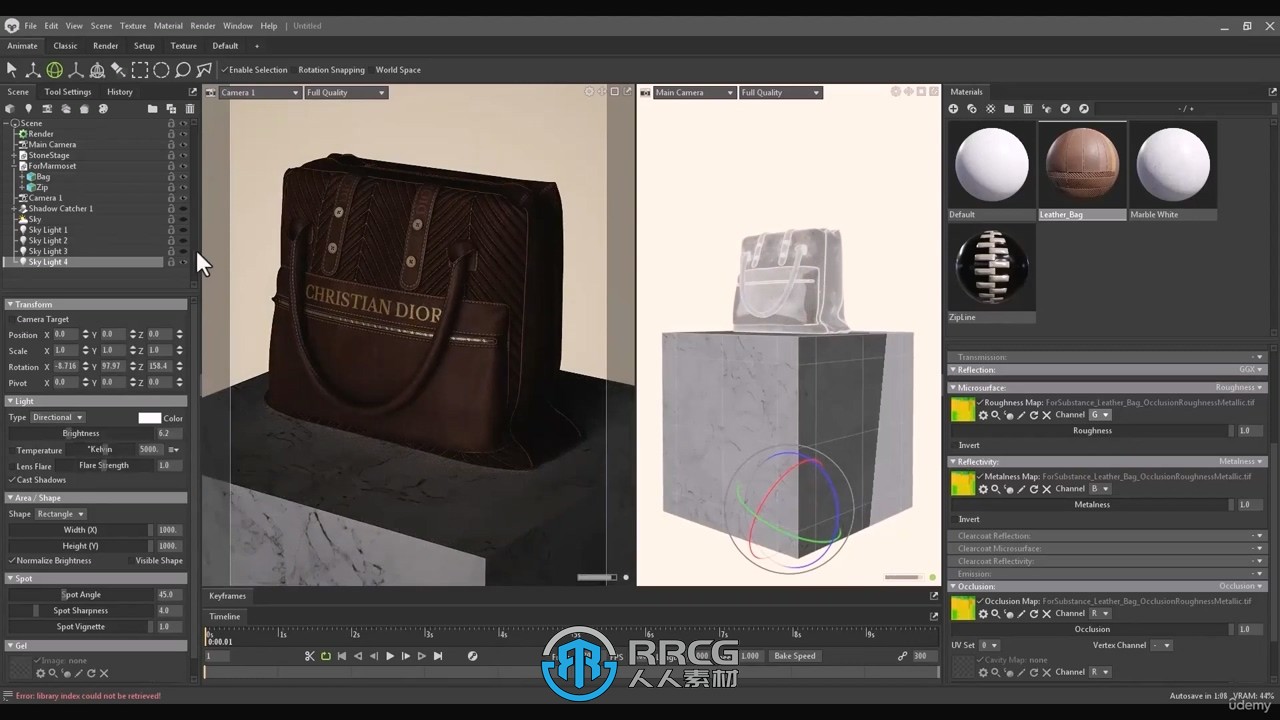Reload the Occlusion Map texture
Image resolution: width=1280 pixels, height=720 pixels.
click(x=1033, y=613)
